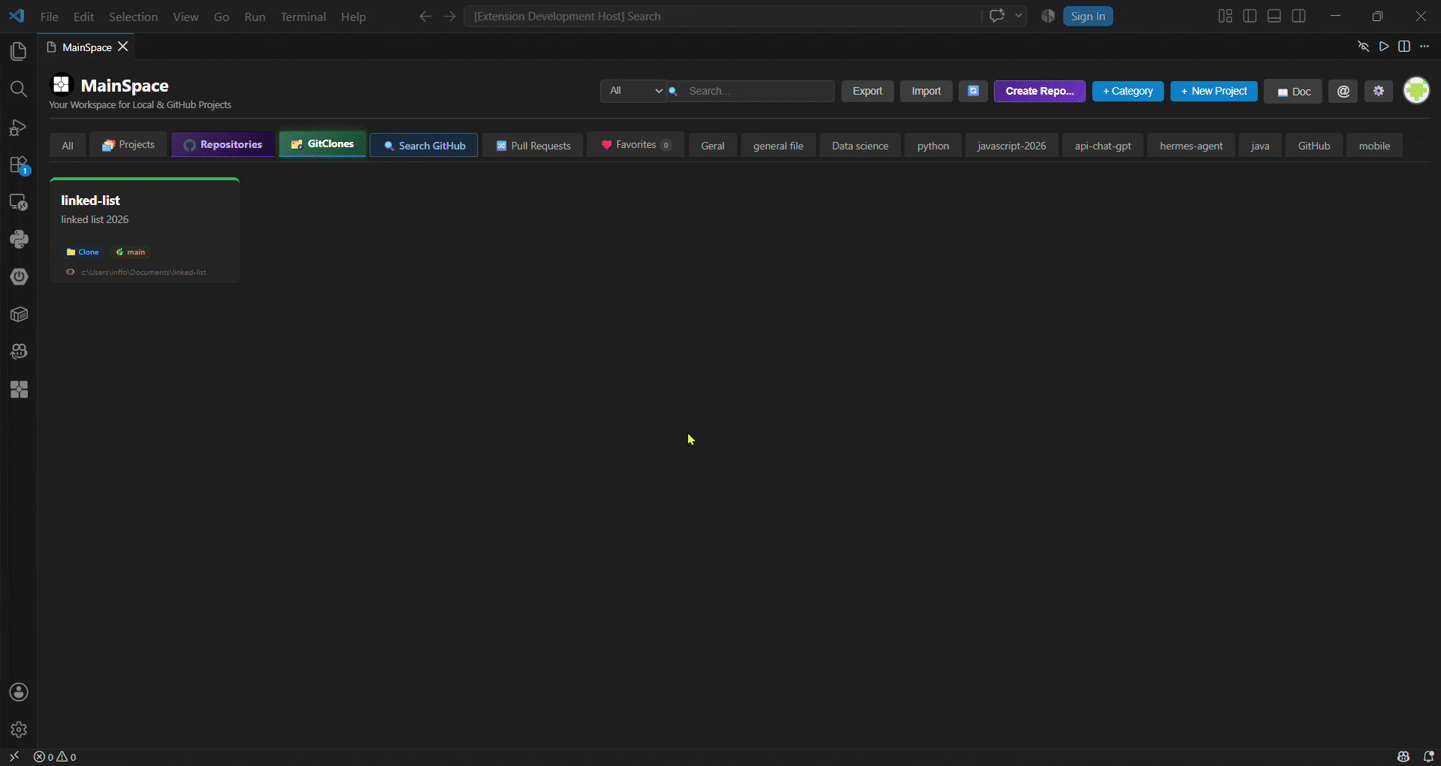
Task: Open the notifications bell in the status bar
Action: 1429,757
